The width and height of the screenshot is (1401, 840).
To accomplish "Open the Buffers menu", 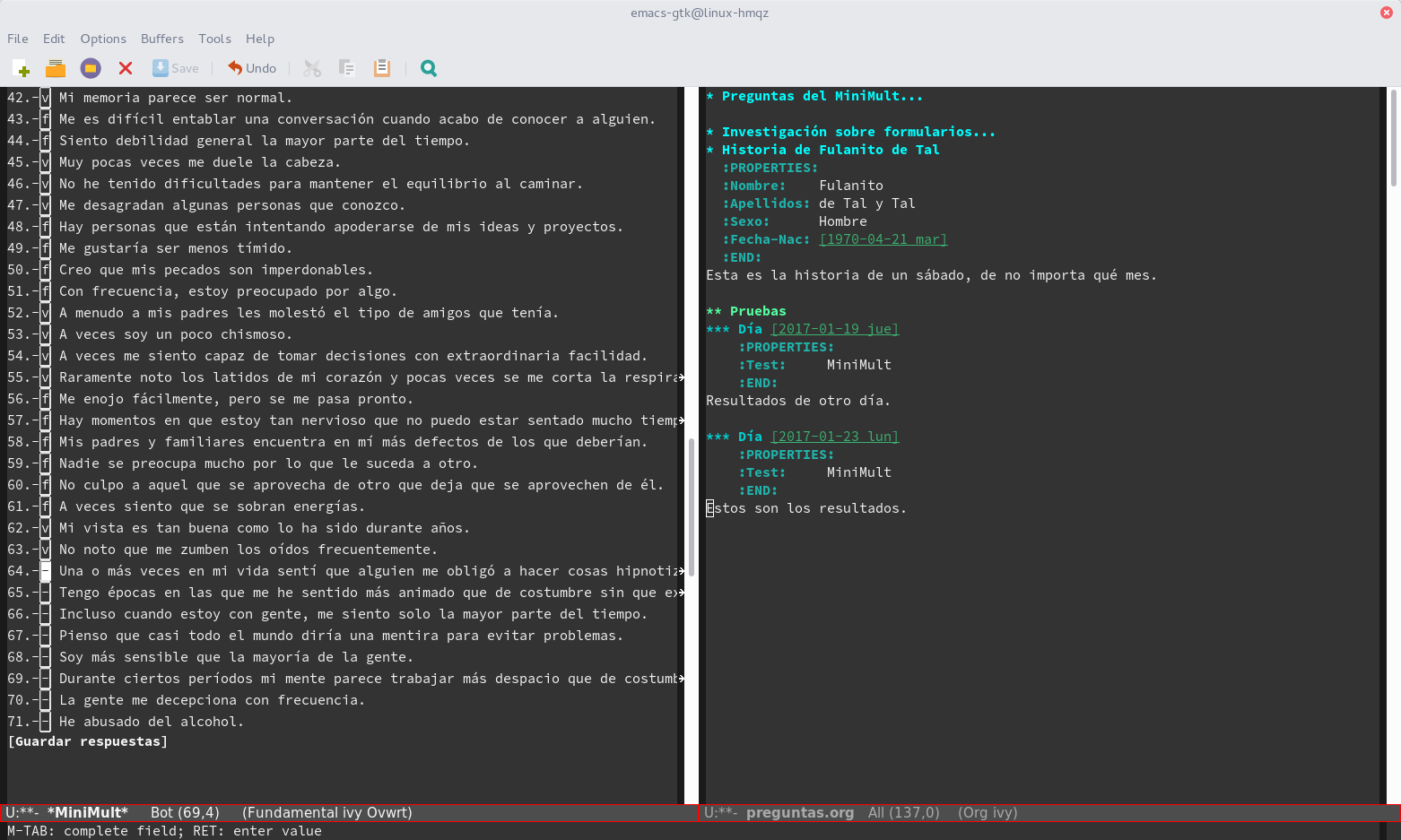I will pos(162,39).
